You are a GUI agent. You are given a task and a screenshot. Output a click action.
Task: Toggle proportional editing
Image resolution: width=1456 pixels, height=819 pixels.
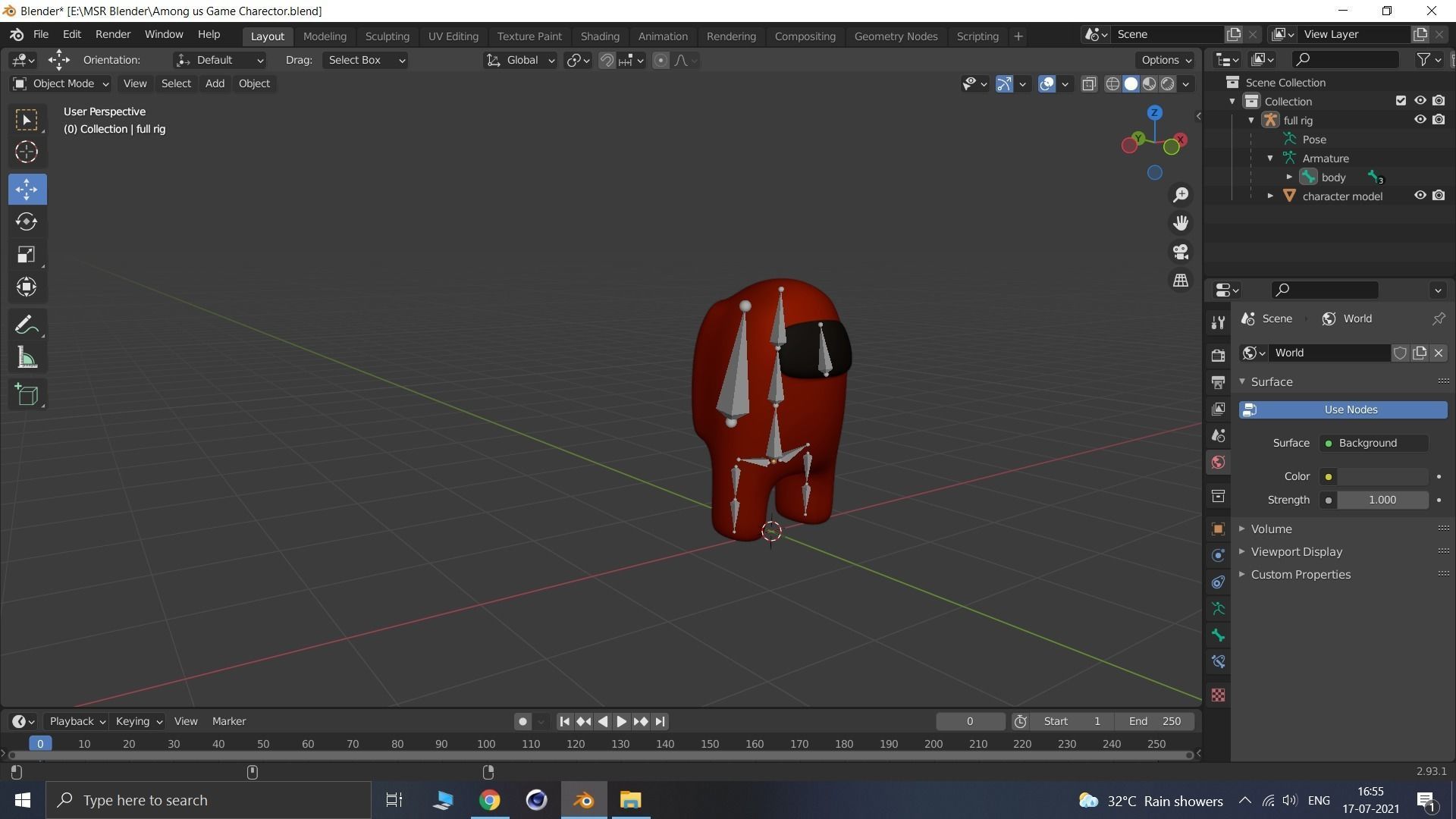(x=661, y=60)
